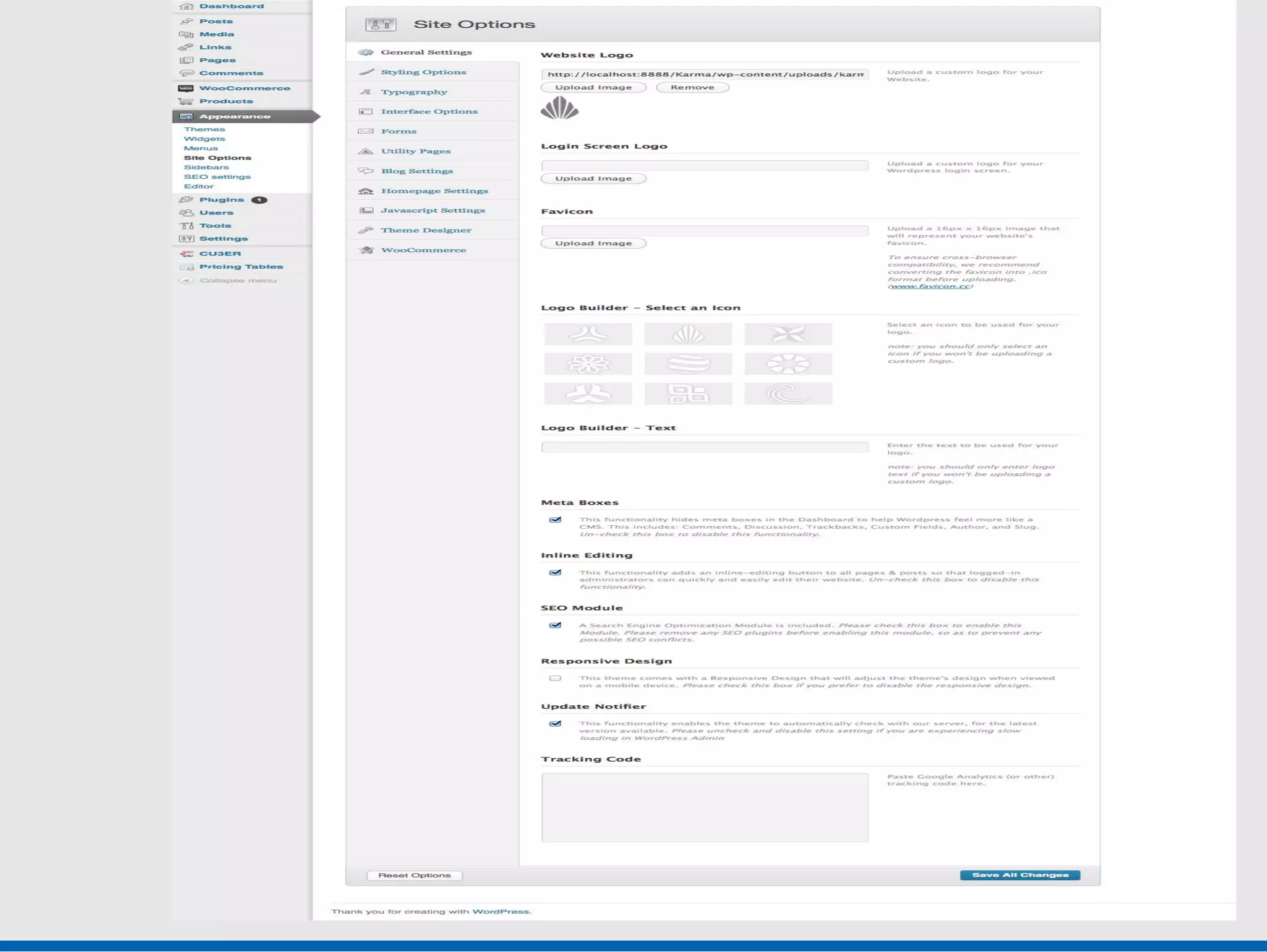Expand the WooCommerce admin menu
The height and width of the screenshot is (952, 1267).
click(x=244, y=88)
